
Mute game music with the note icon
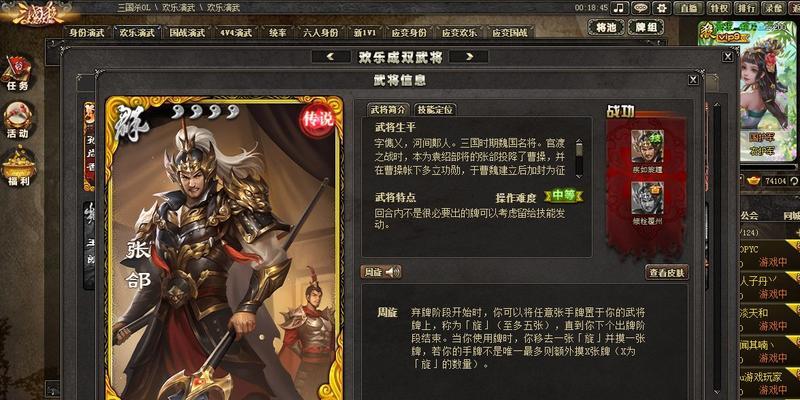619,8
